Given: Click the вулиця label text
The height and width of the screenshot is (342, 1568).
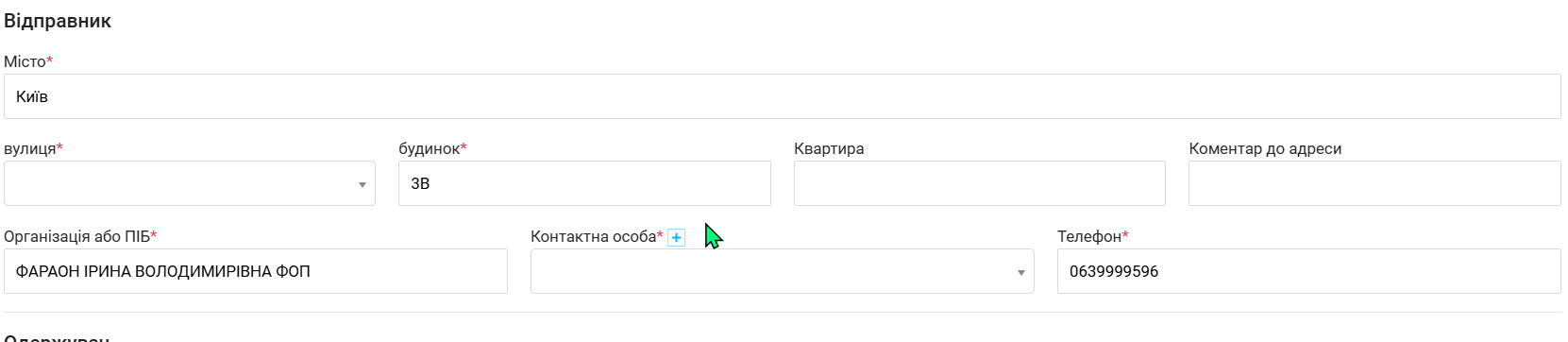Looking at the screenshot, I should click(30, 149).
